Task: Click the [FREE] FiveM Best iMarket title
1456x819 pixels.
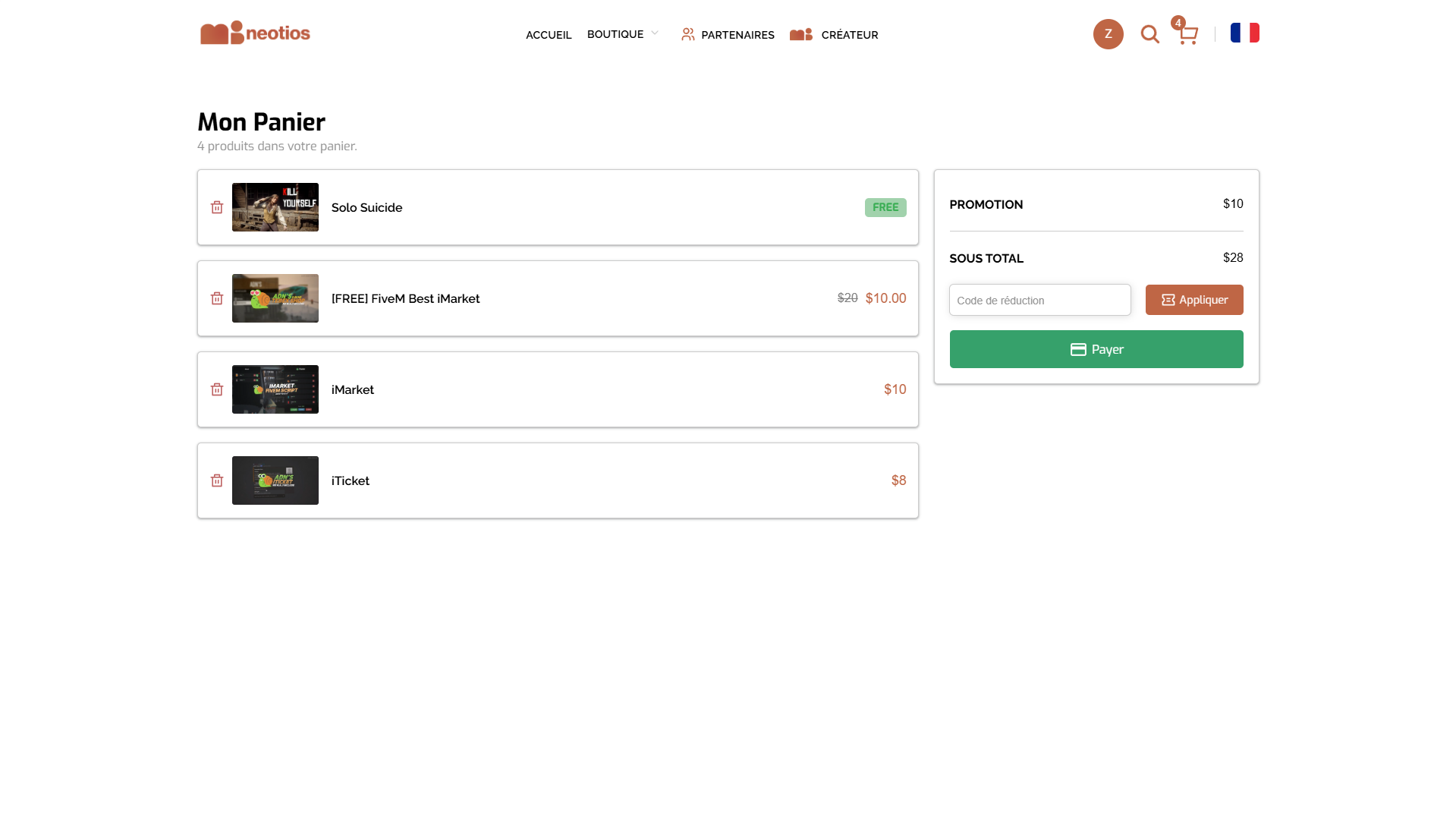Action: pyautogui.click(x=405, y=298)
